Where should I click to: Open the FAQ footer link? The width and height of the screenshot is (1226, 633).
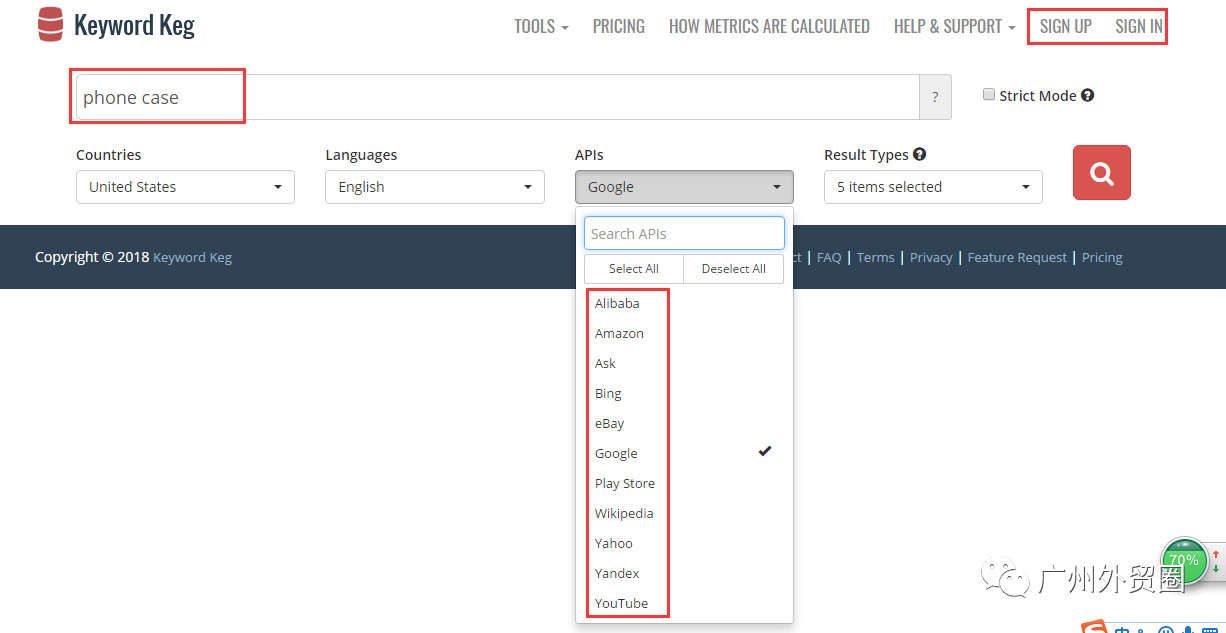coord(829,257)
